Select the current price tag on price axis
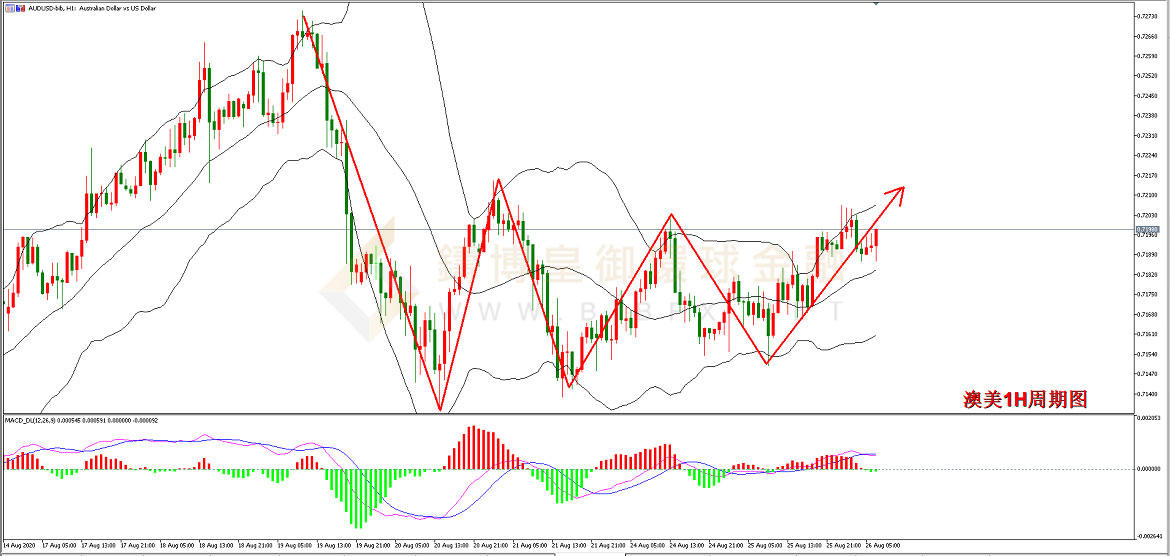This screenshot has height=556, width=1170. (x=1146, y=230)
